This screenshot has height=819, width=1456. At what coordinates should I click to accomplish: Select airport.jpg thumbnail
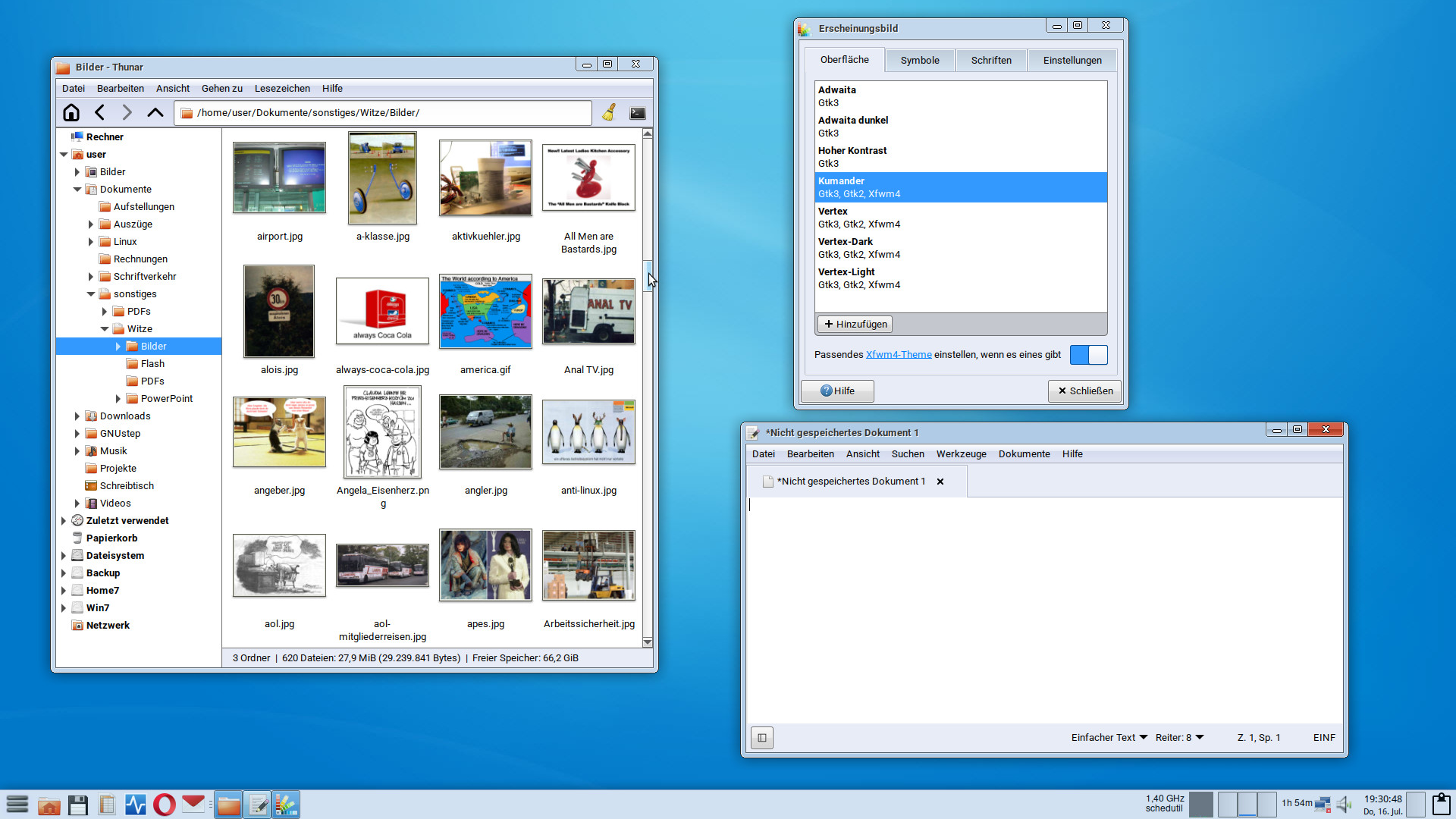click(x=279, y=177)
